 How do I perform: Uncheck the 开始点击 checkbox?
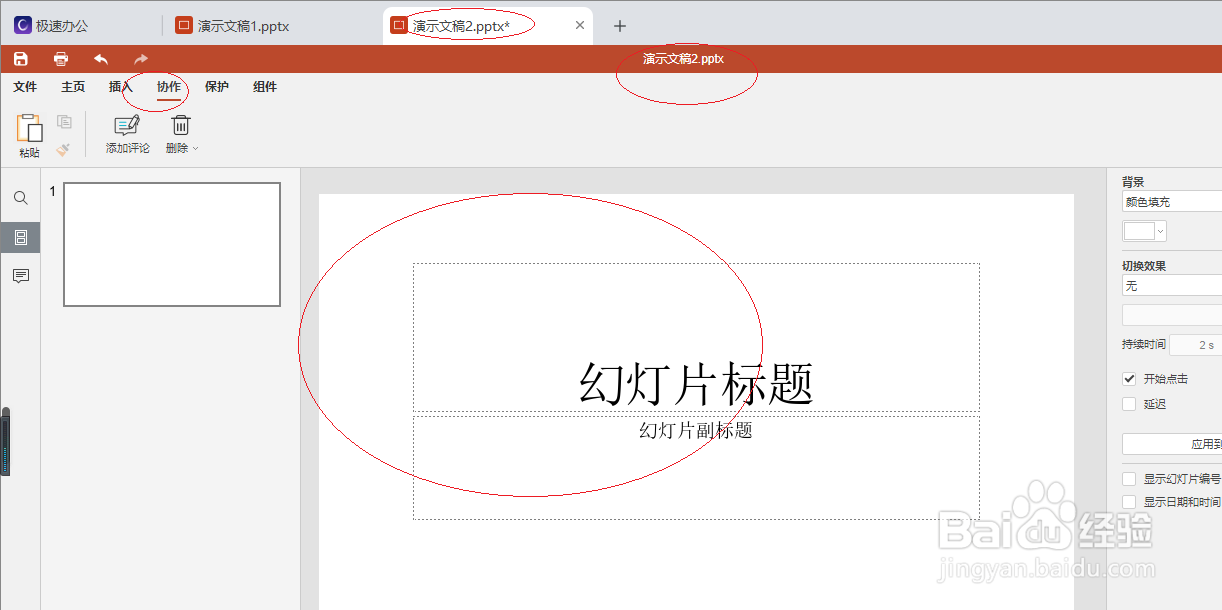pyautogui.click(x=1129, y=378)
